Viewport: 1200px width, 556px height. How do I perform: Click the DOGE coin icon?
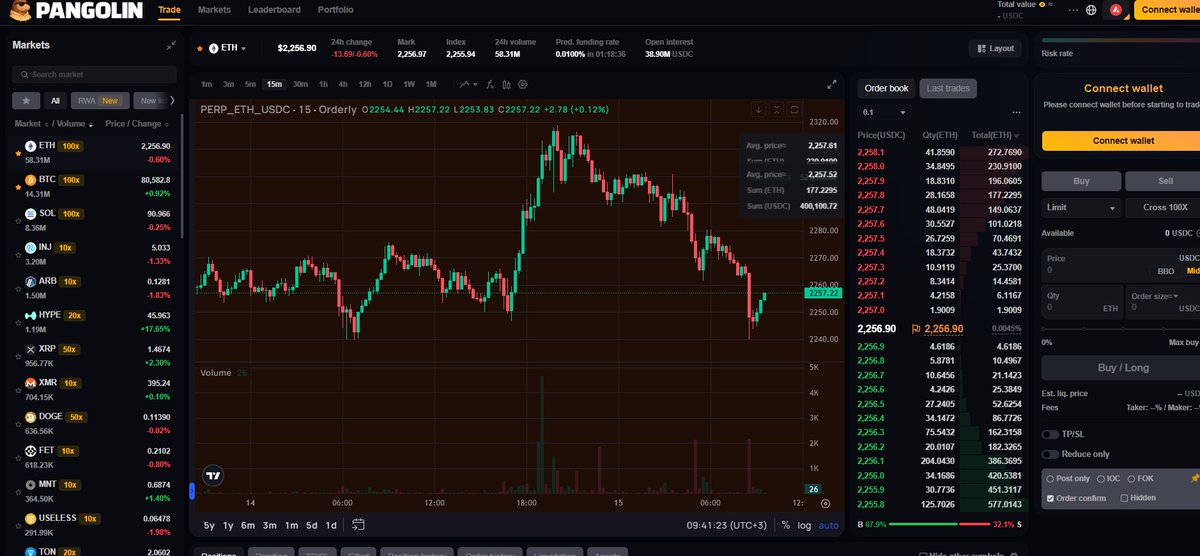click(x=30, y=416)
